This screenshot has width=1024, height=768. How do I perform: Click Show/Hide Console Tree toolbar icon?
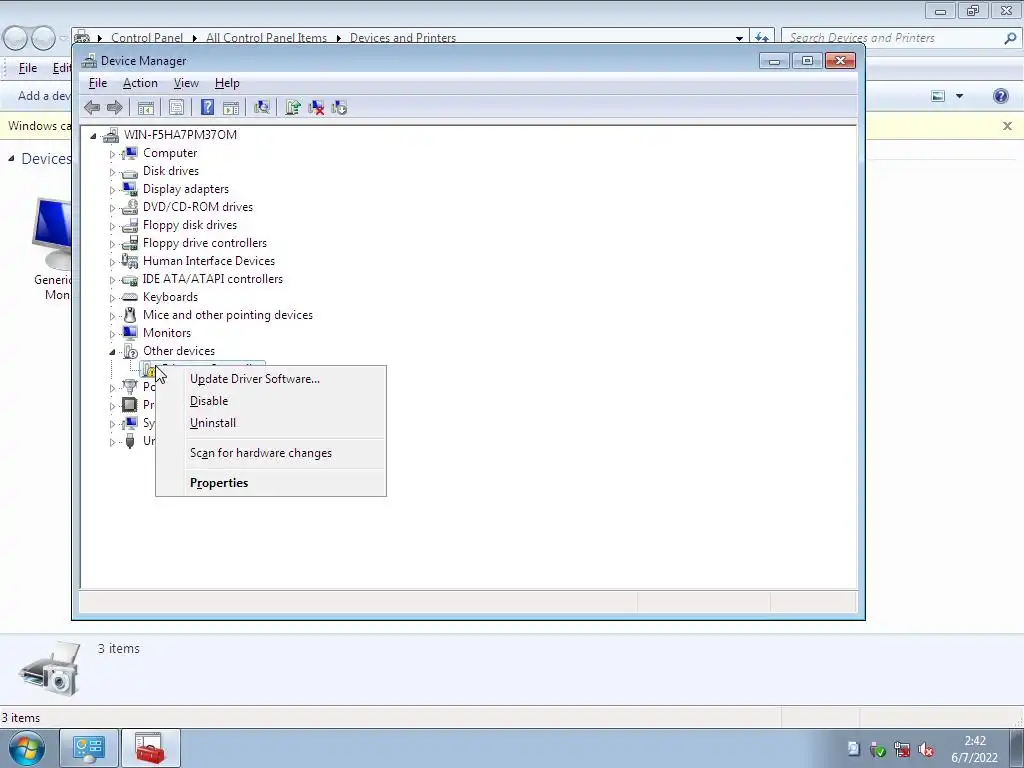point(146,108)
